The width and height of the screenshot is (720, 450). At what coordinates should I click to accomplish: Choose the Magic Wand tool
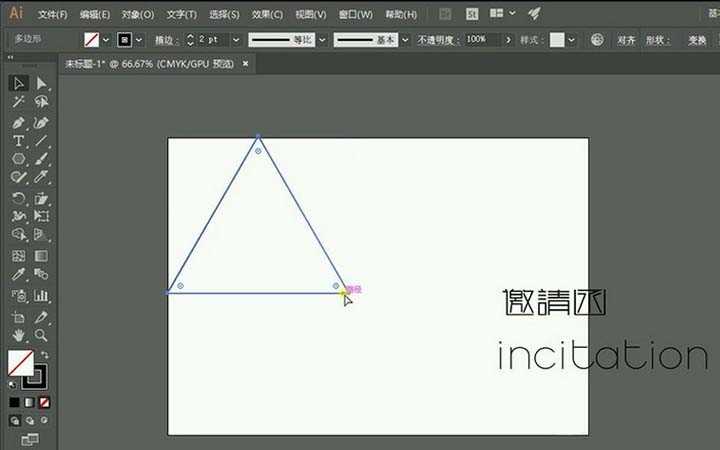[x=18, y=101]
